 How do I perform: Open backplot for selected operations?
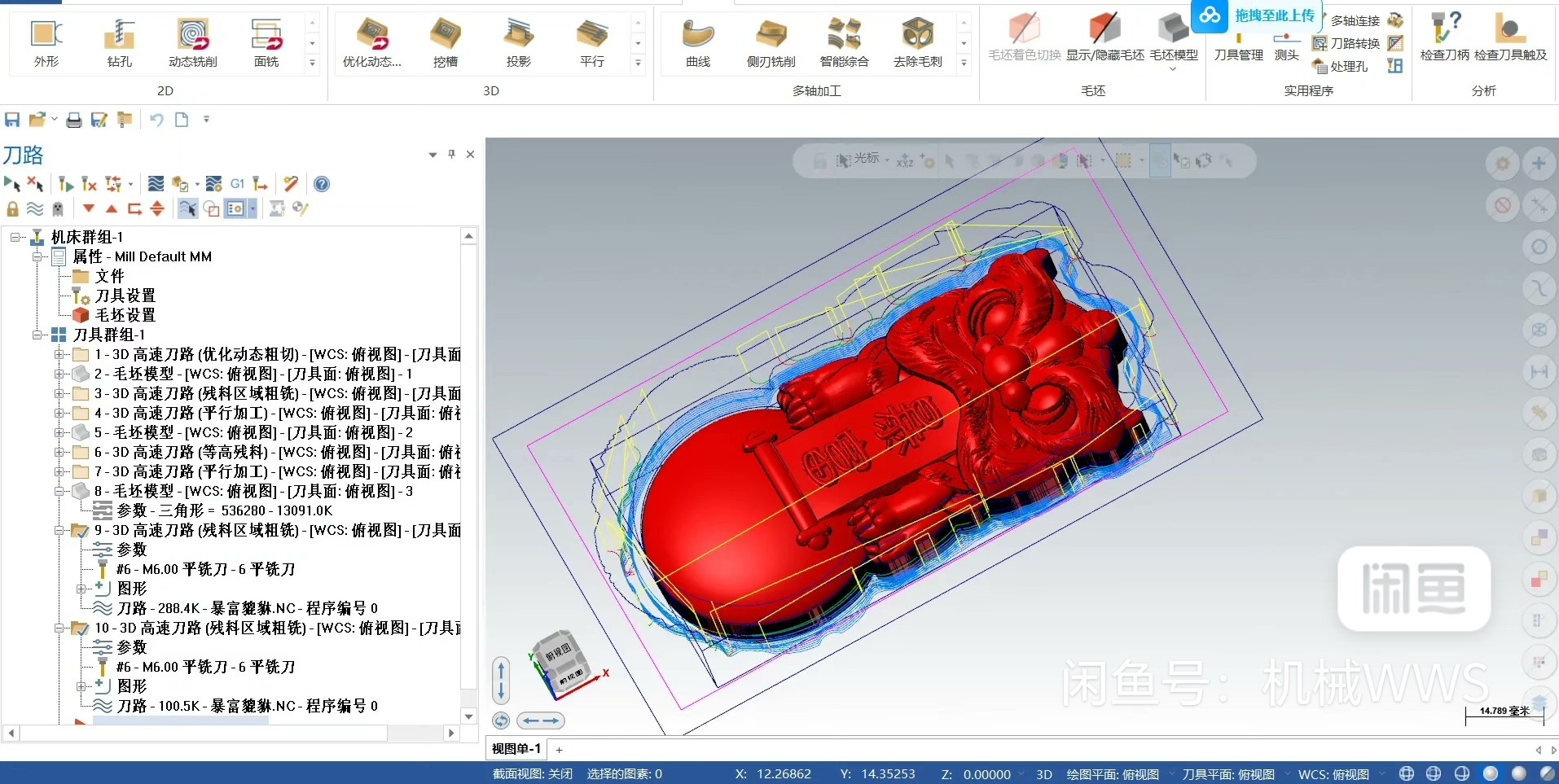[156, 184]
